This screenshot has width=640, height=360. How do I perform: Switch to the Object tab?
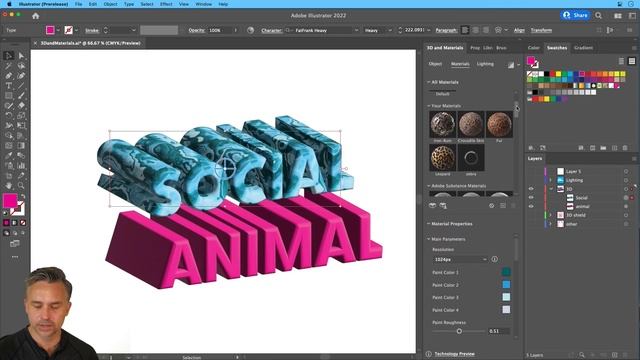pos(435,64)
